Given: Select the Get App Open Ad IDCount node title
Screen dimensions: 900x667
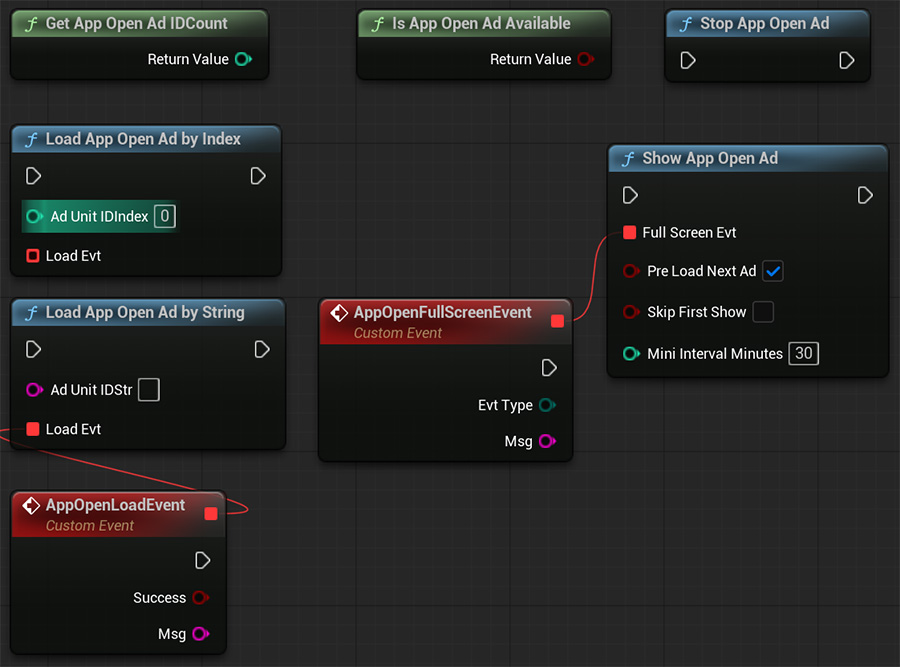Looking at the screenshot, I should (137, 24).
